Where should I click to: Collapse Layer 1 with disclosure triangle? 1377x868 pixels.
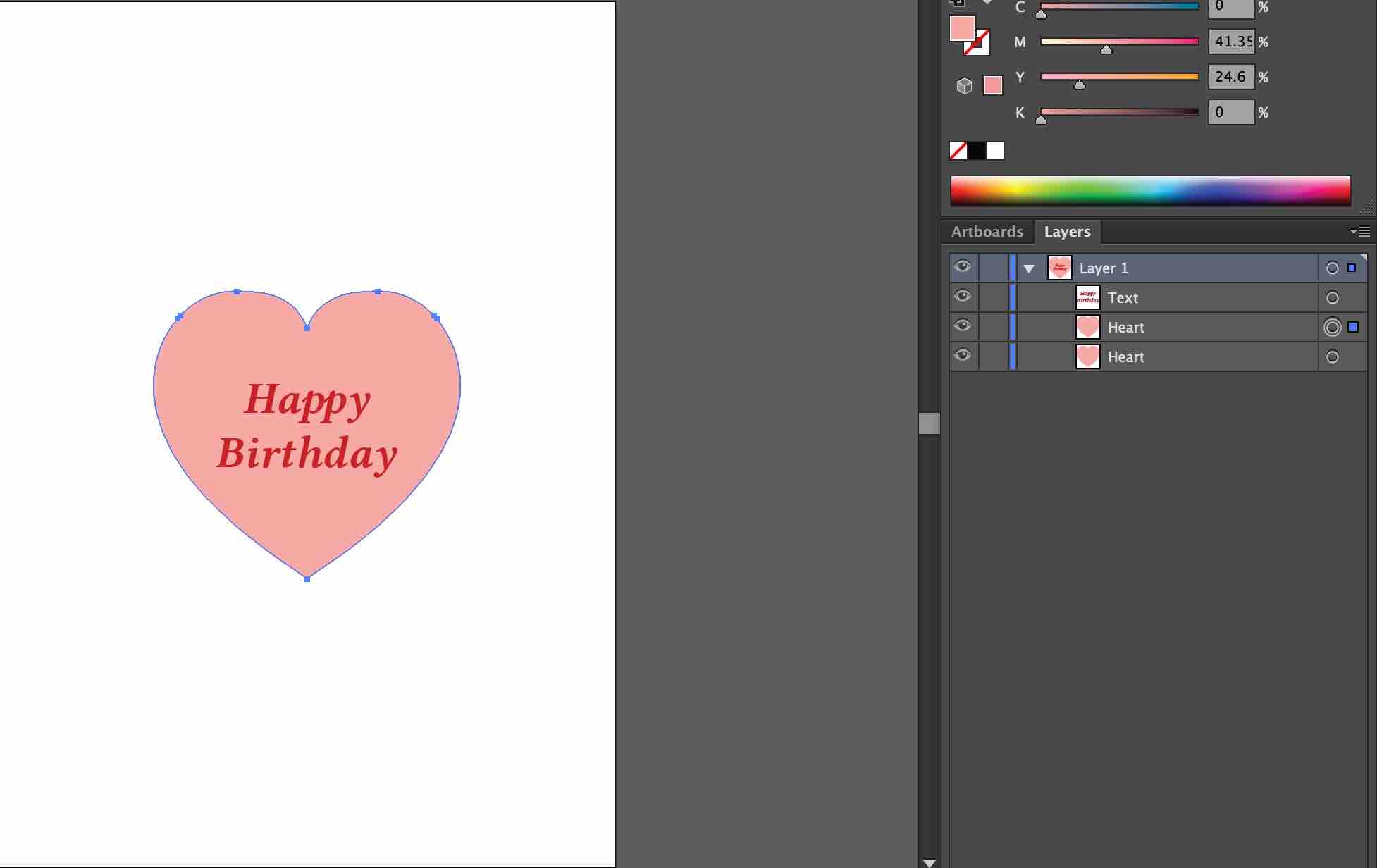click(1029, 268)
